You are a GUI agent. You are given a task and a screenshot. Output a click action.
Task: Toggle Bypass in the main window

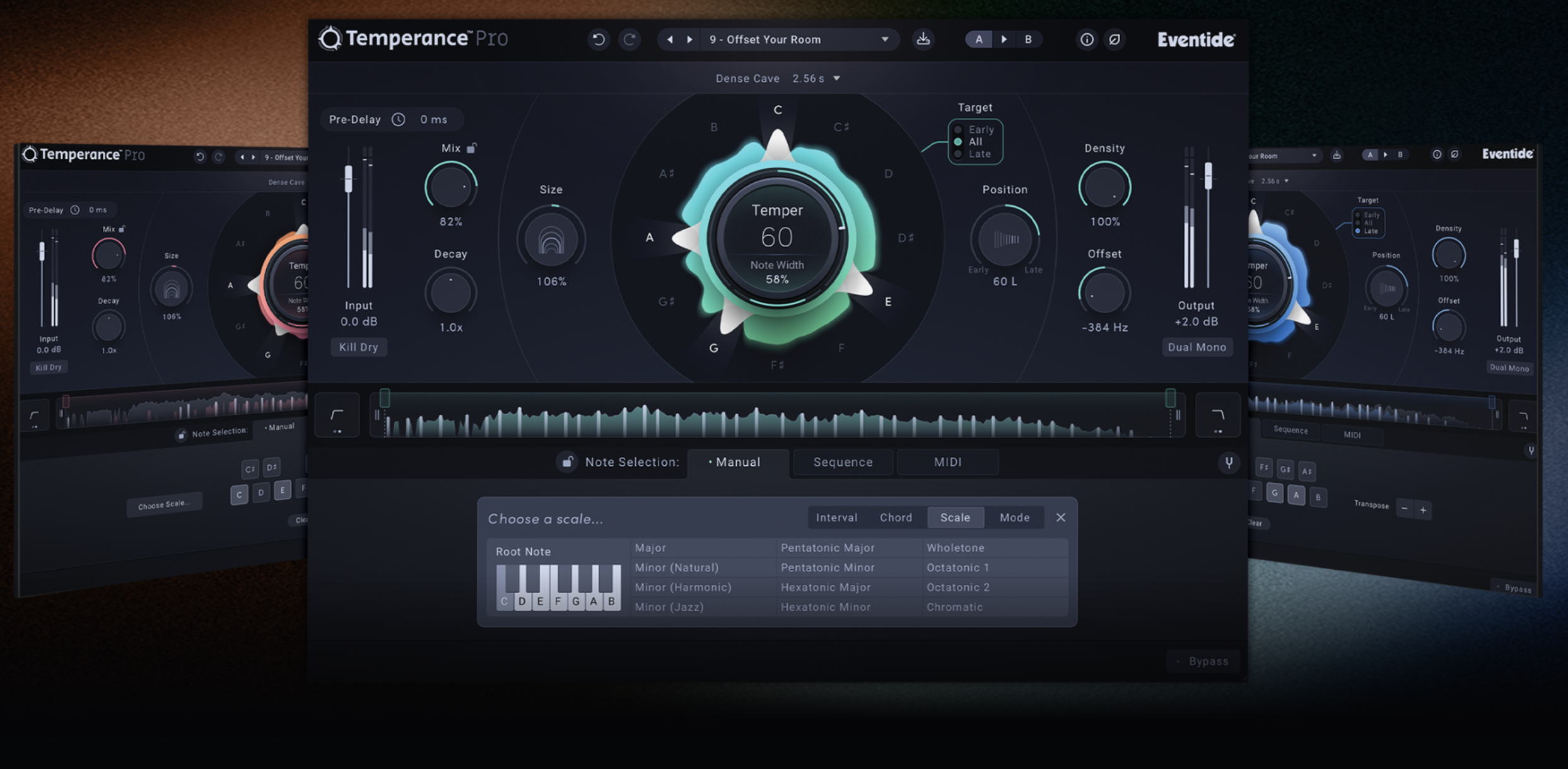[1203, 661]
